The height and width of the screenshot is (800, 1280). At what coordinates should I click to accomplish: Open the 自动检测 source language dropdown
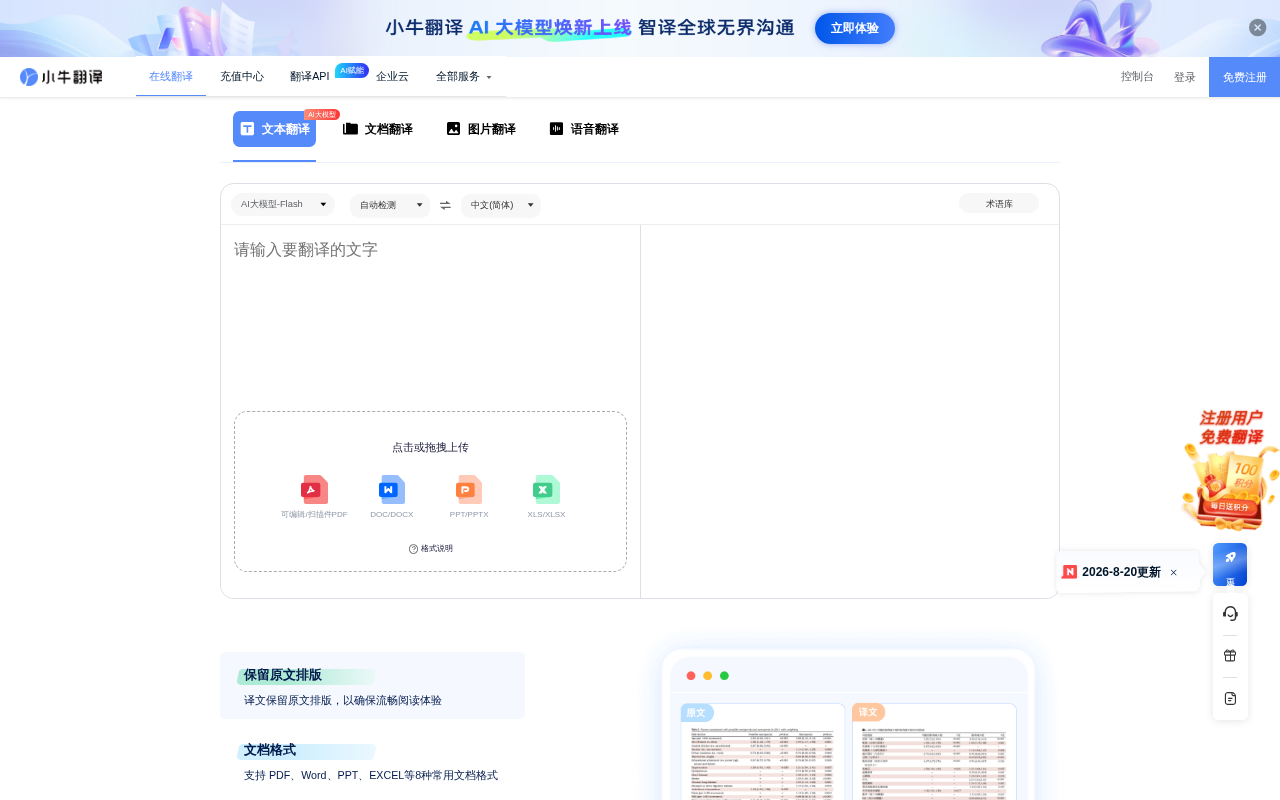[x=390, y=205]
